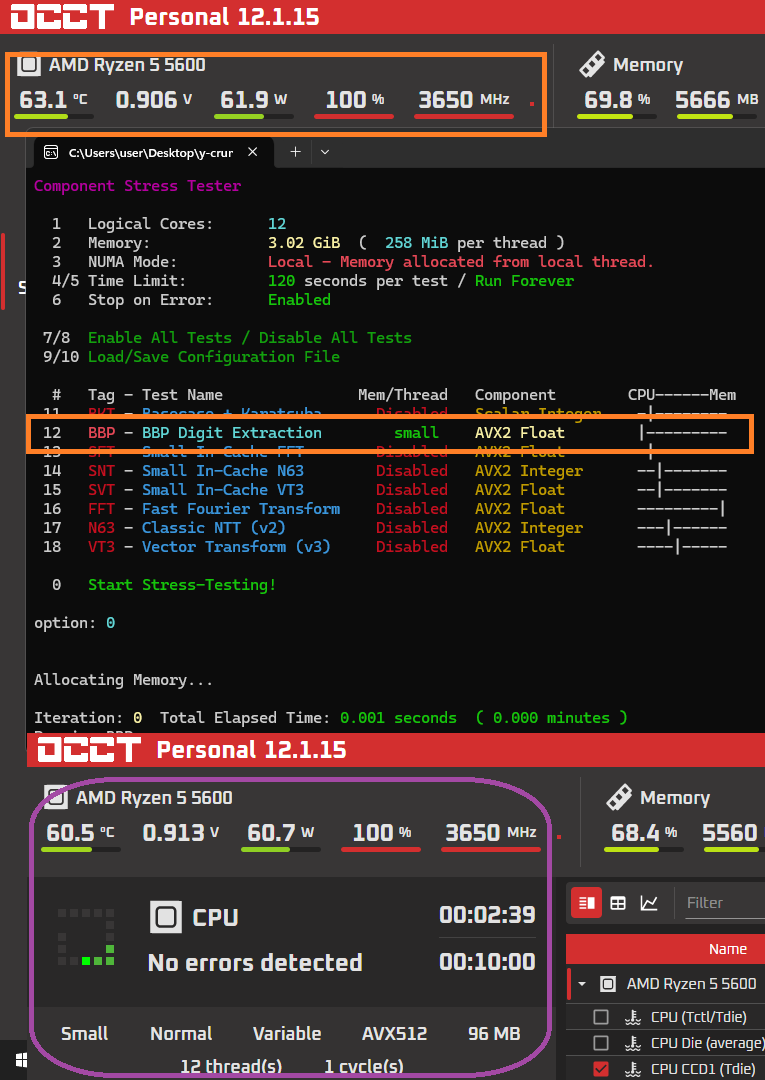This screenshot has height=1080, width=765.
Task: Click the AVX512 instruction set setting
Action: 395,1033
